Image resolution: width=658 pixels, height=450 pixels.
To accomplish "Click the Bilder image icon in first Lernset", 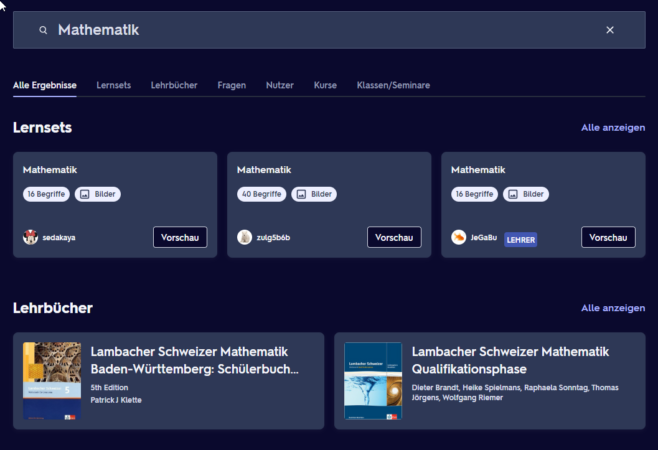I will [85, 194].
